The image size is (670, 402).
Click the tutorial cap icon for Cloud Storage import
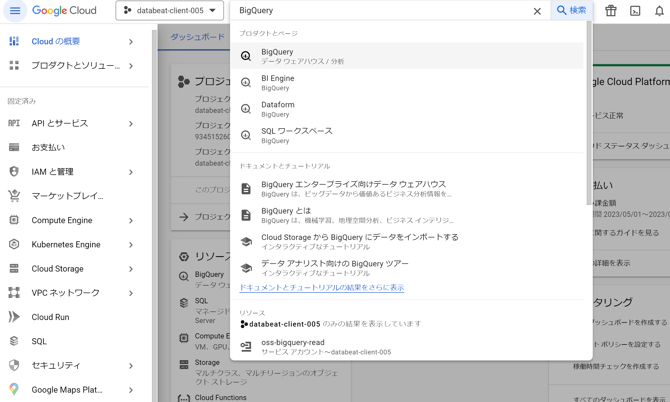(246, 242)
